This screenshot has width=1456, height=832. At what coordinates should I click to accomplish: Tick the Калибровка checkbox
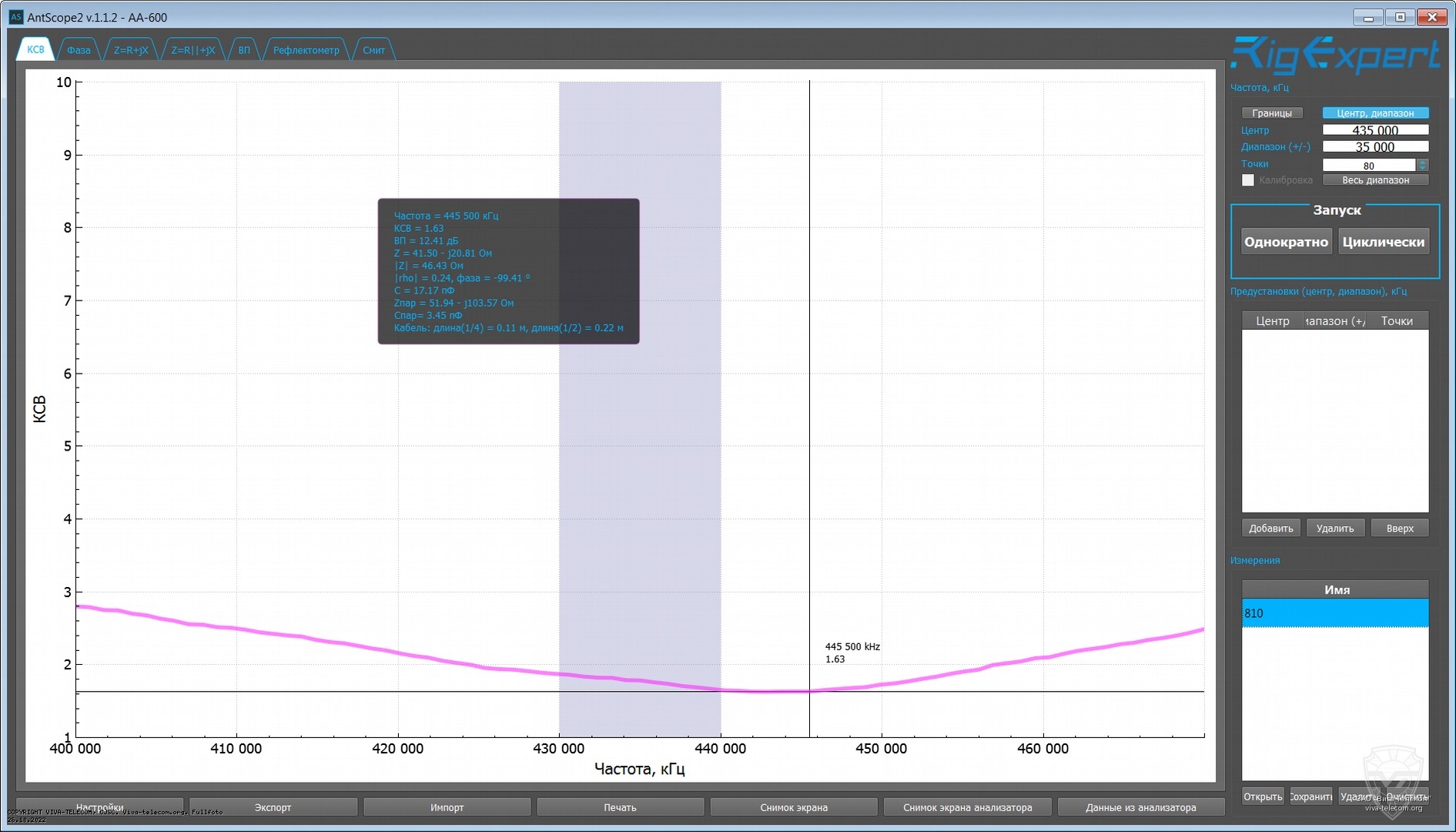point(1247,180)
